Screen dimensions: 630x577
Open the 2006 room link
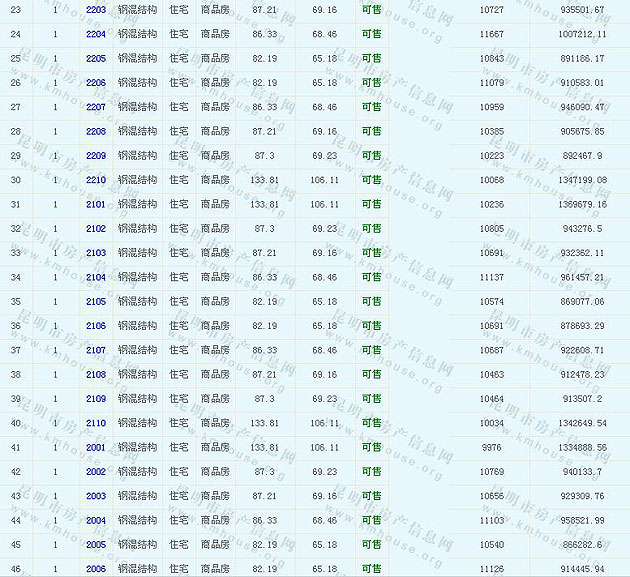(x=96, y=568)
